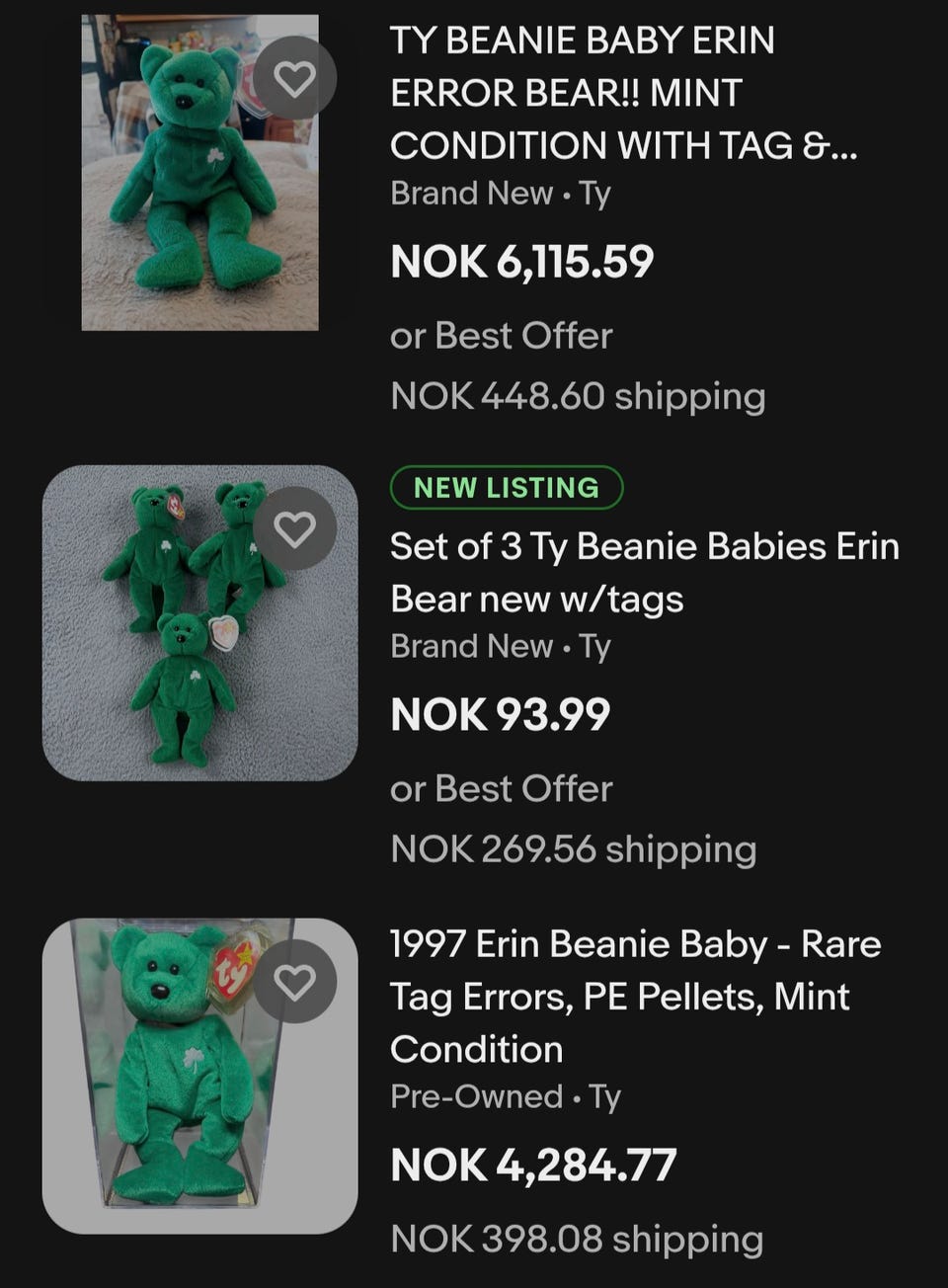Open 1997 Erin Beanie Baby Rare Tag title
The width and height of the screenshot is (948, 1288).
click(635, 997)
